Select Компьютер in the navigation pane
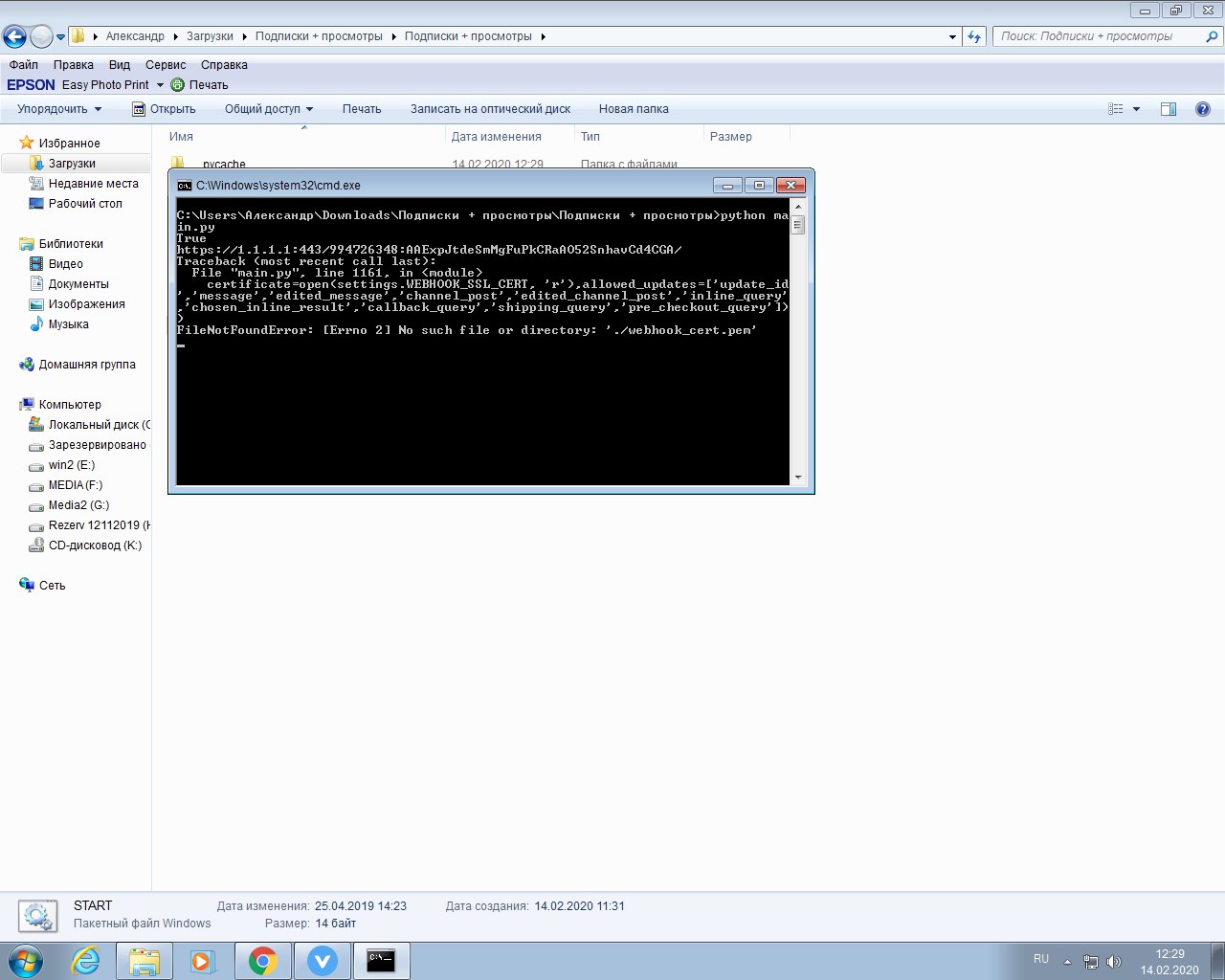Screen dimensions: 1225x980 (x=70, y=405)
